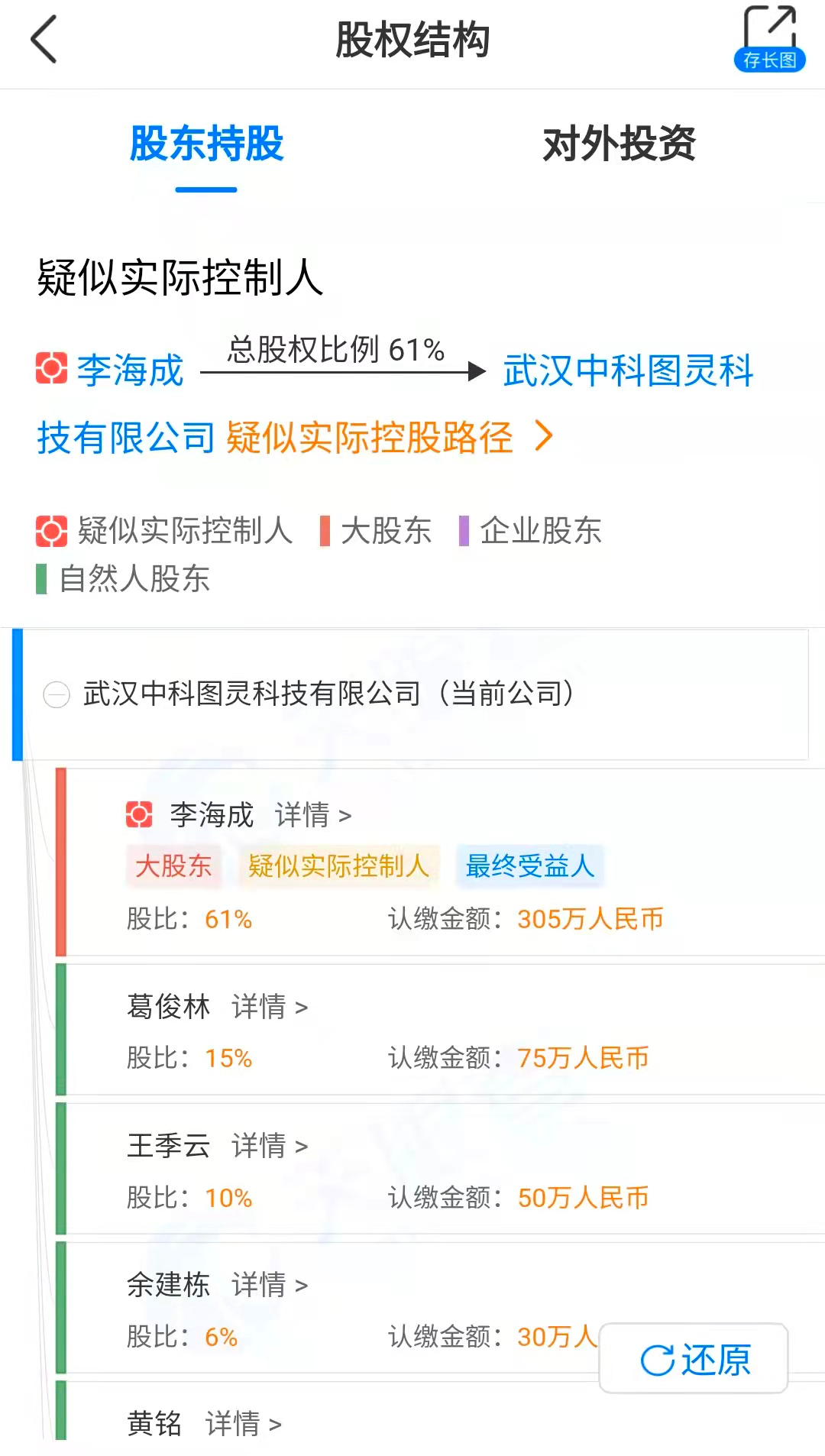Expand 李海成 详情 details
This screenshot has width=825, height=1456.
pos(313,815)
